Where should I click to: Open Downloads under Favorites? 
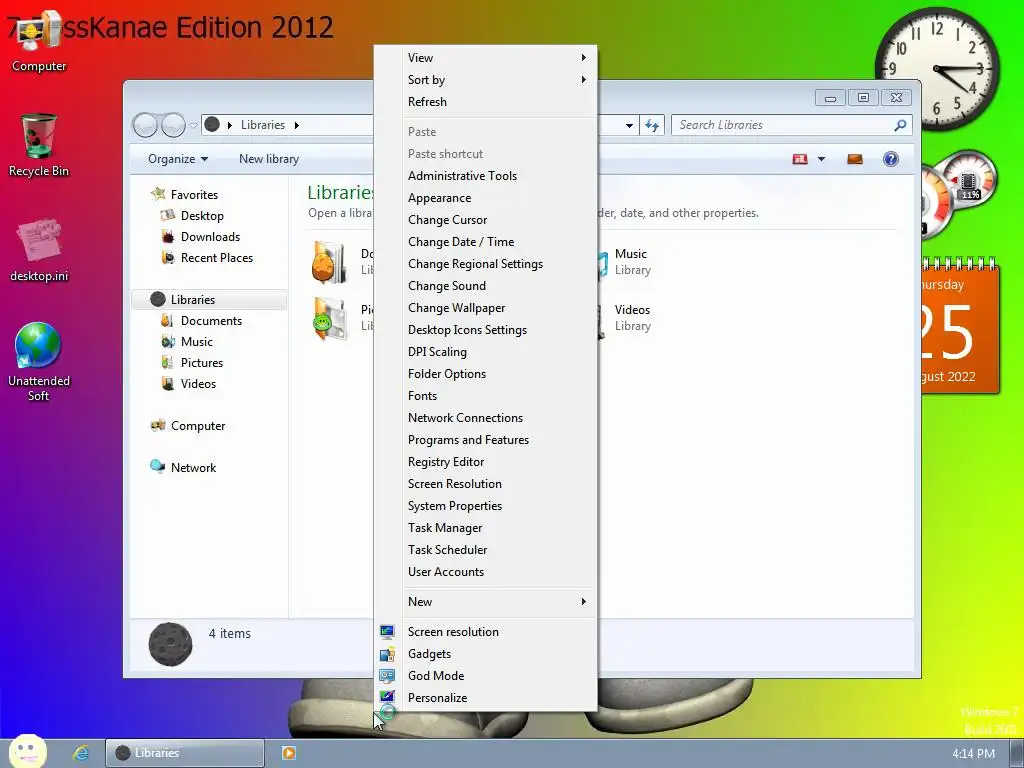click(x=210, y=236)
